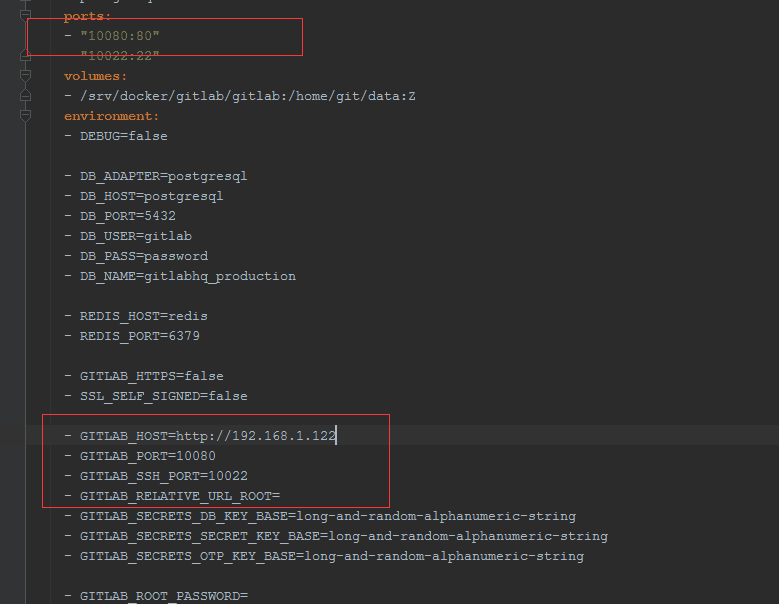Viewport: 779px width, 604px height.
Task: Collapse the environment section fold marker
Action: pos(25,116)
